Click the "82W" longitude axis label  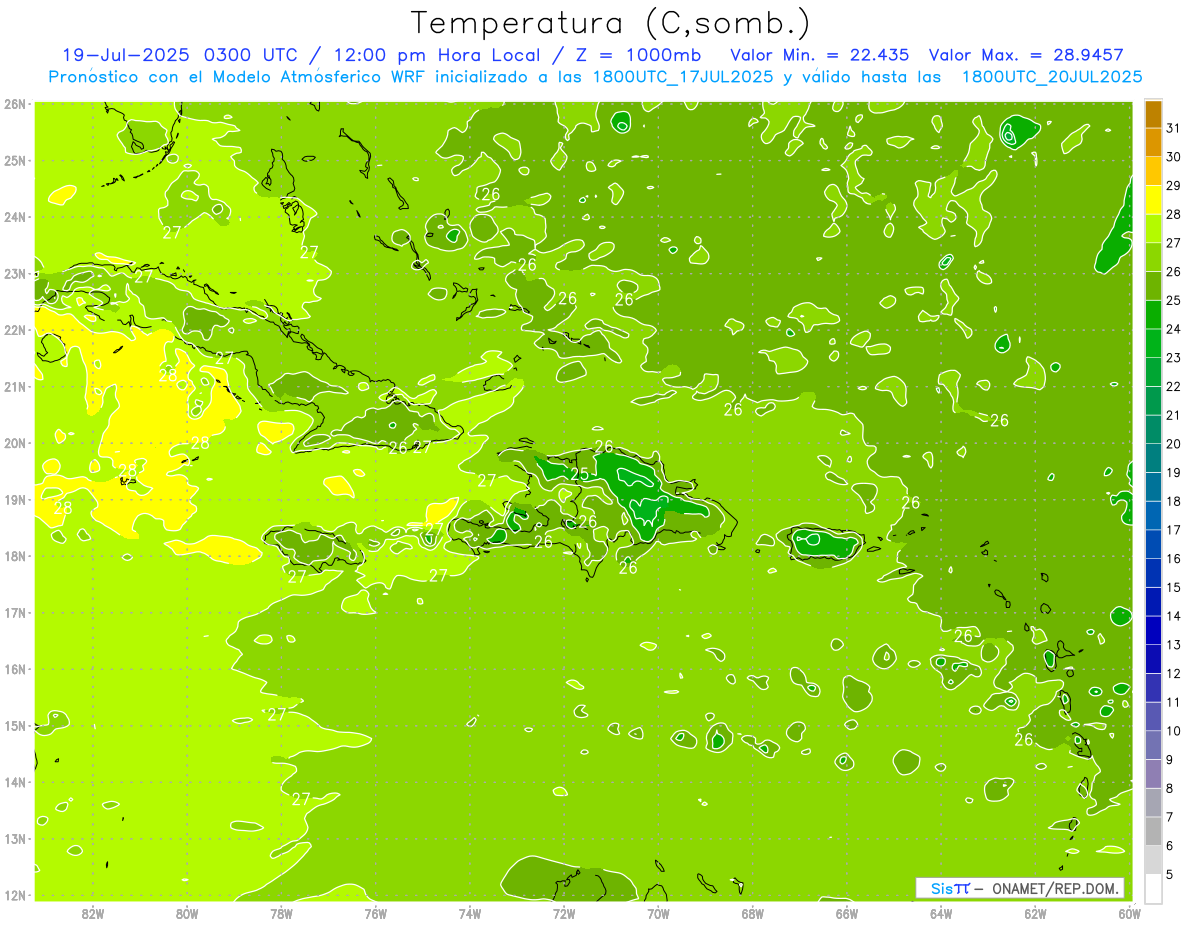pyautogui.click(x=92, y=913)
